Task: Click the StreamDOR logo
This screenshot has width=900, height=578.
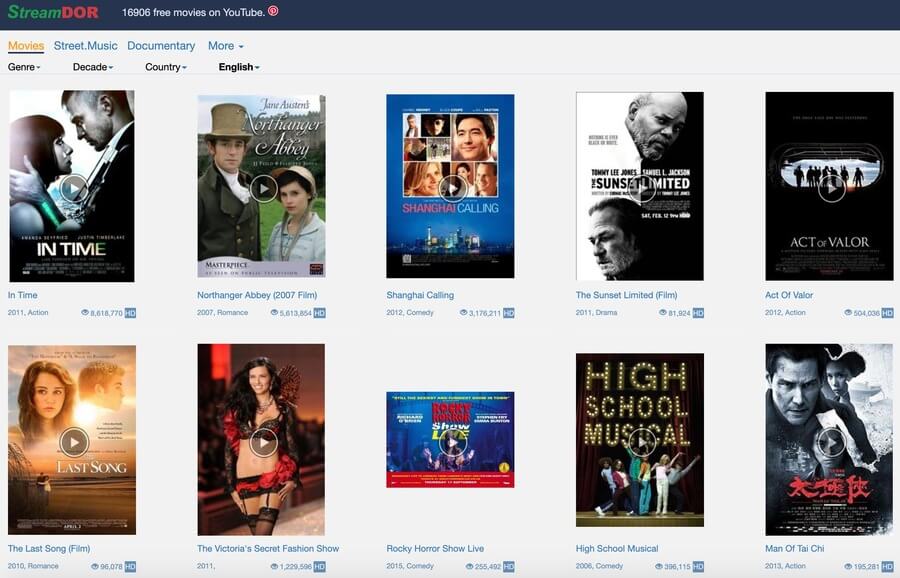Action: coord(53,12)
